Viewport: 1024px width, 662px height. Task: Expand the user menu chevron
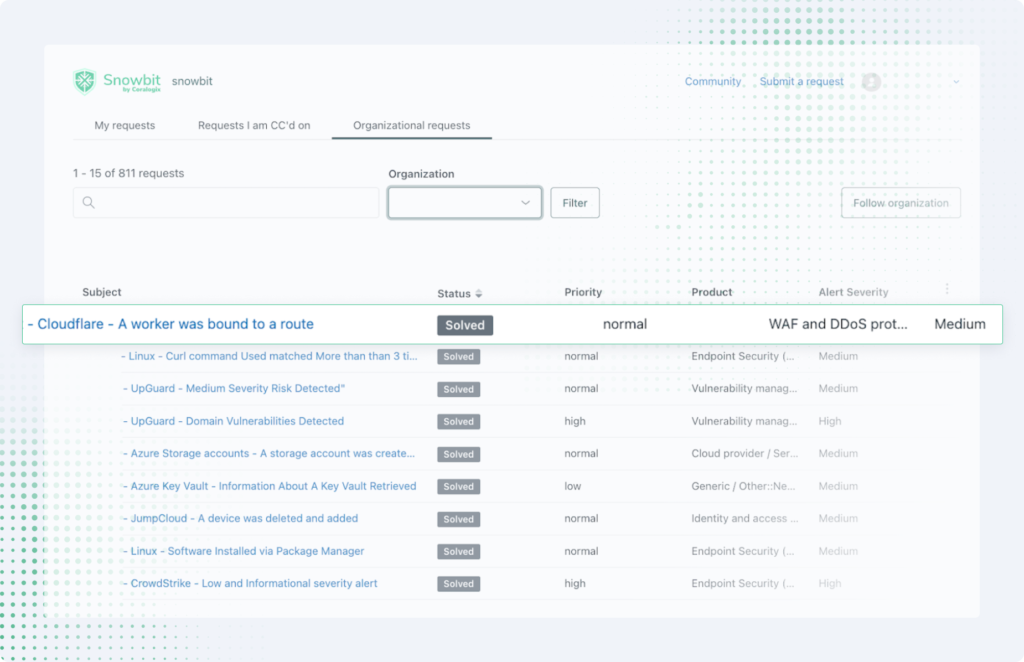tap(956, 82)
